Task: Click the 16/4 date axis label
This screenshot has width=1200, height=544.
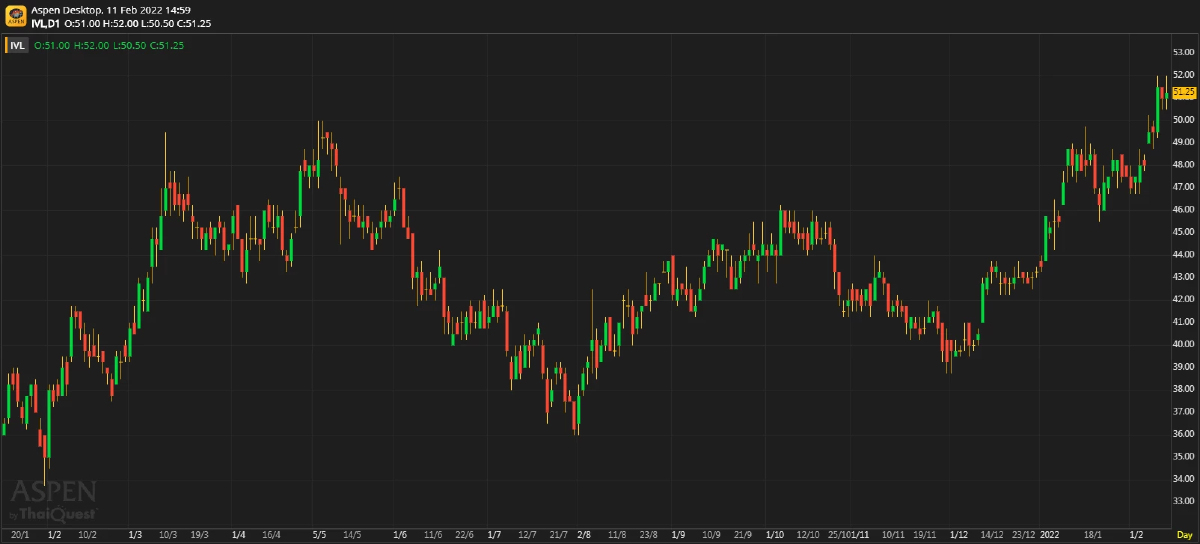Action: (x=271, y=535)
